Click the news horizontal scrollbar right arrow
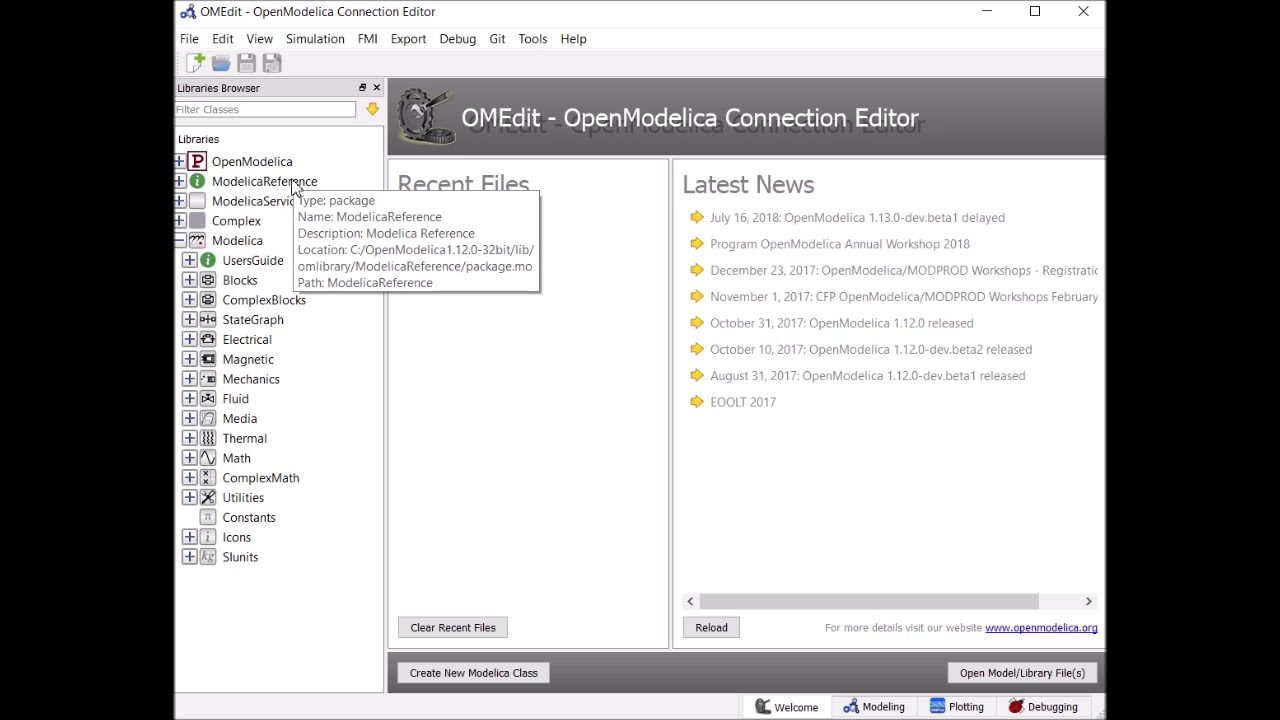Viewport: 1280px width, 720px height. [x=1088, y=601]
